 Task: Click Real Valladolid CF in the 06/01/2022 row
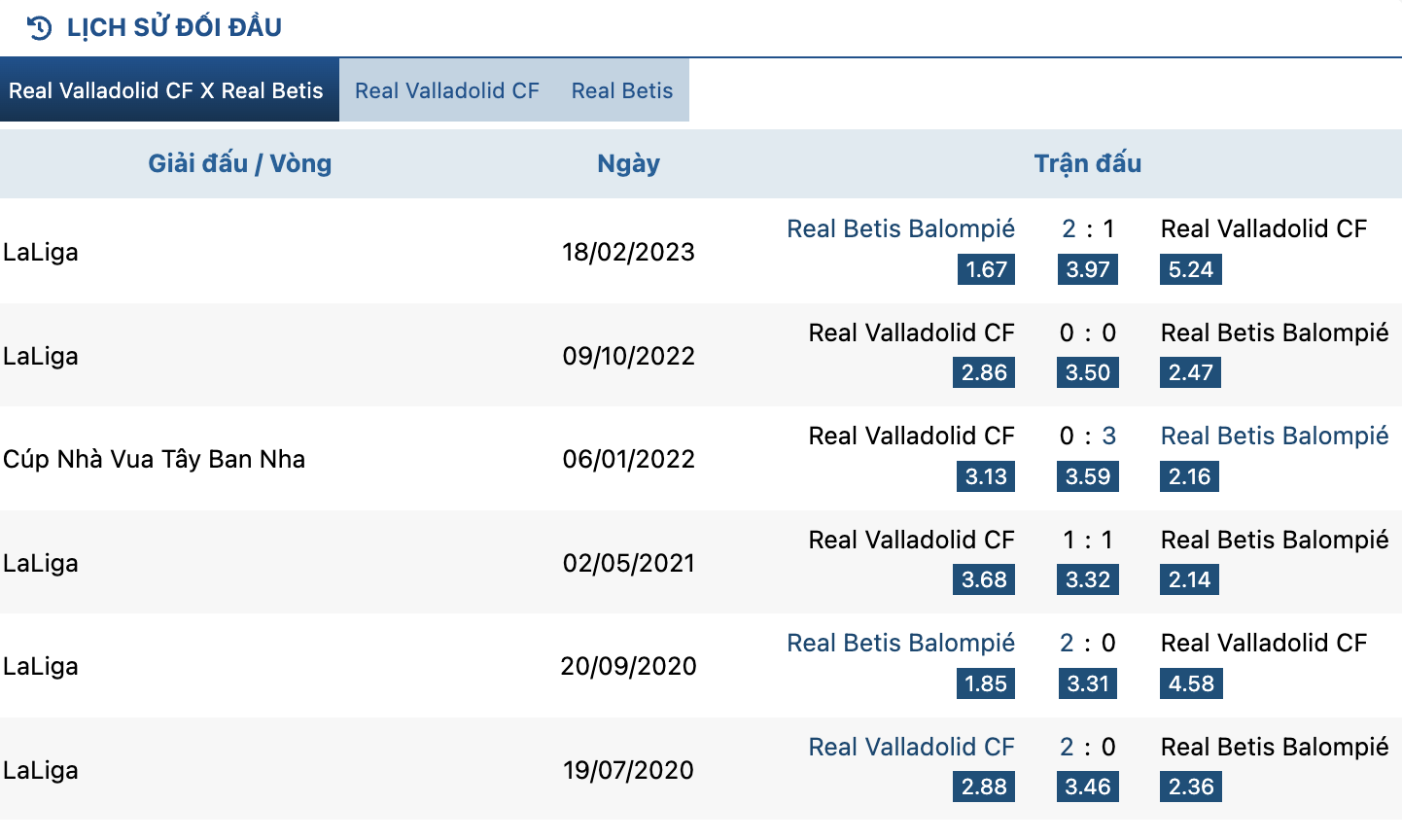tap(912, 437)
